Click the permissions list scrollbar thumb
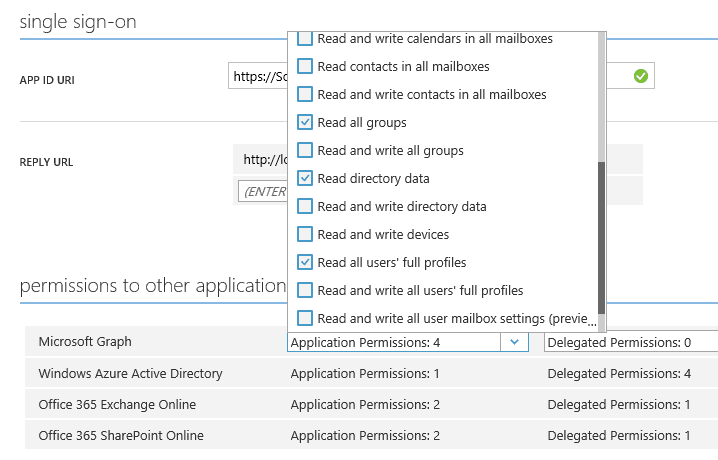 (x=602, y=238)
